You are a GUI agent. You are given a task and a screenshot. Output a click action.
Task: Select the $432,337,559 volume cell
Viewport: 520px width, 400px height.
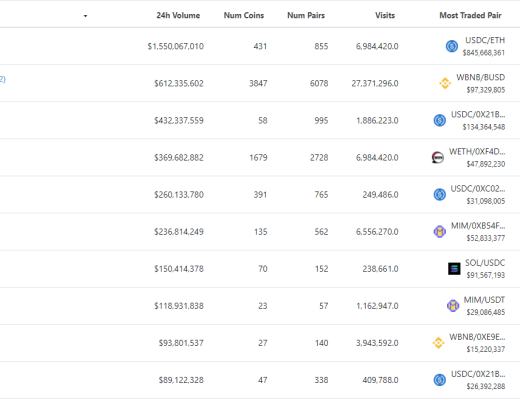point(179,120)
